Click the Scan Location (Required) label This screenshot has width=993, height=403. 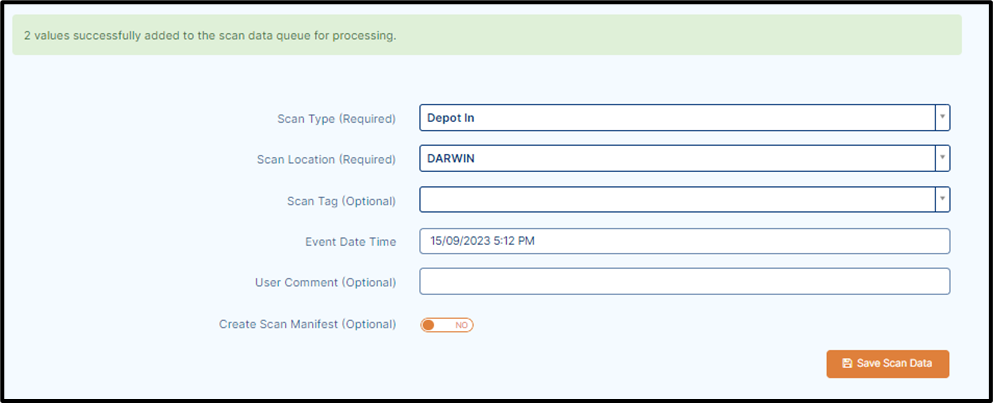[x=326, y=160]
